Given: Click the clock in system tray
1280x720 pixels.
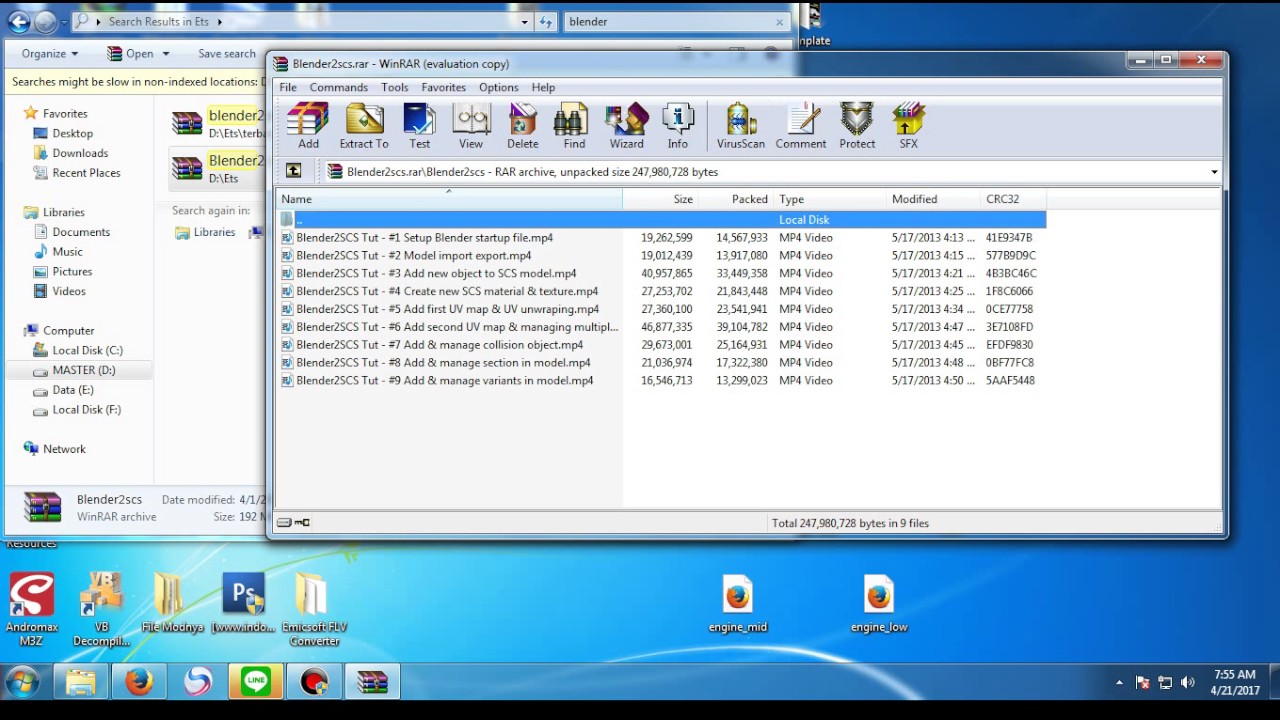Looking at the screenshot, I should click(x=1234, y=683).
